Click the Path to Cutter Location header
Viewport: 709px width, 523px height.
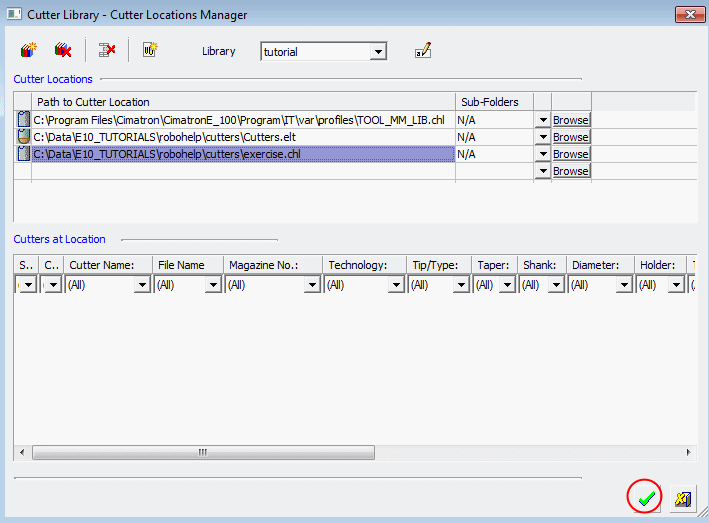click(242, 102)
